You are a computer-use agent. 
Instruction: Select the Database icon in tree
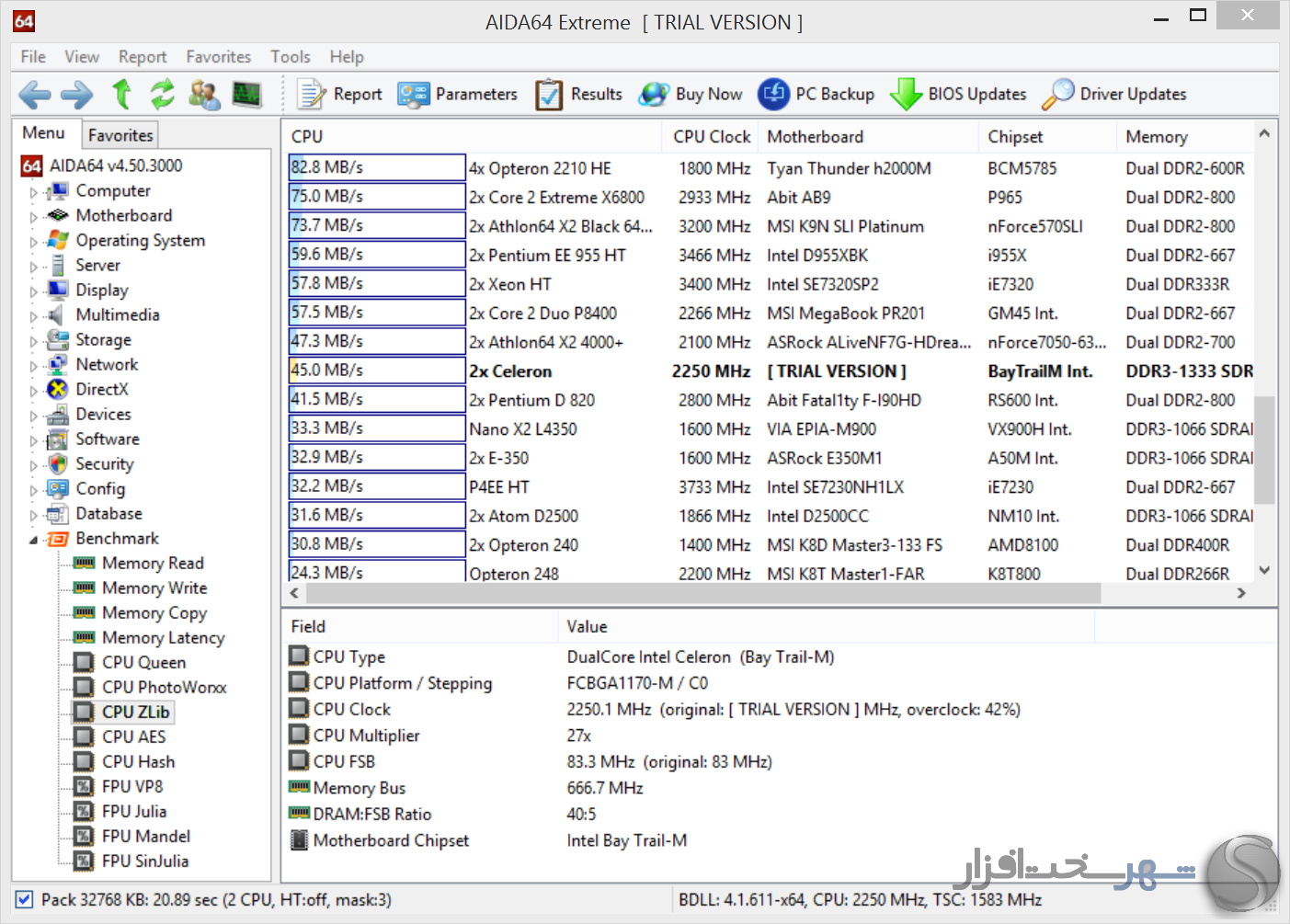(58, 513)
